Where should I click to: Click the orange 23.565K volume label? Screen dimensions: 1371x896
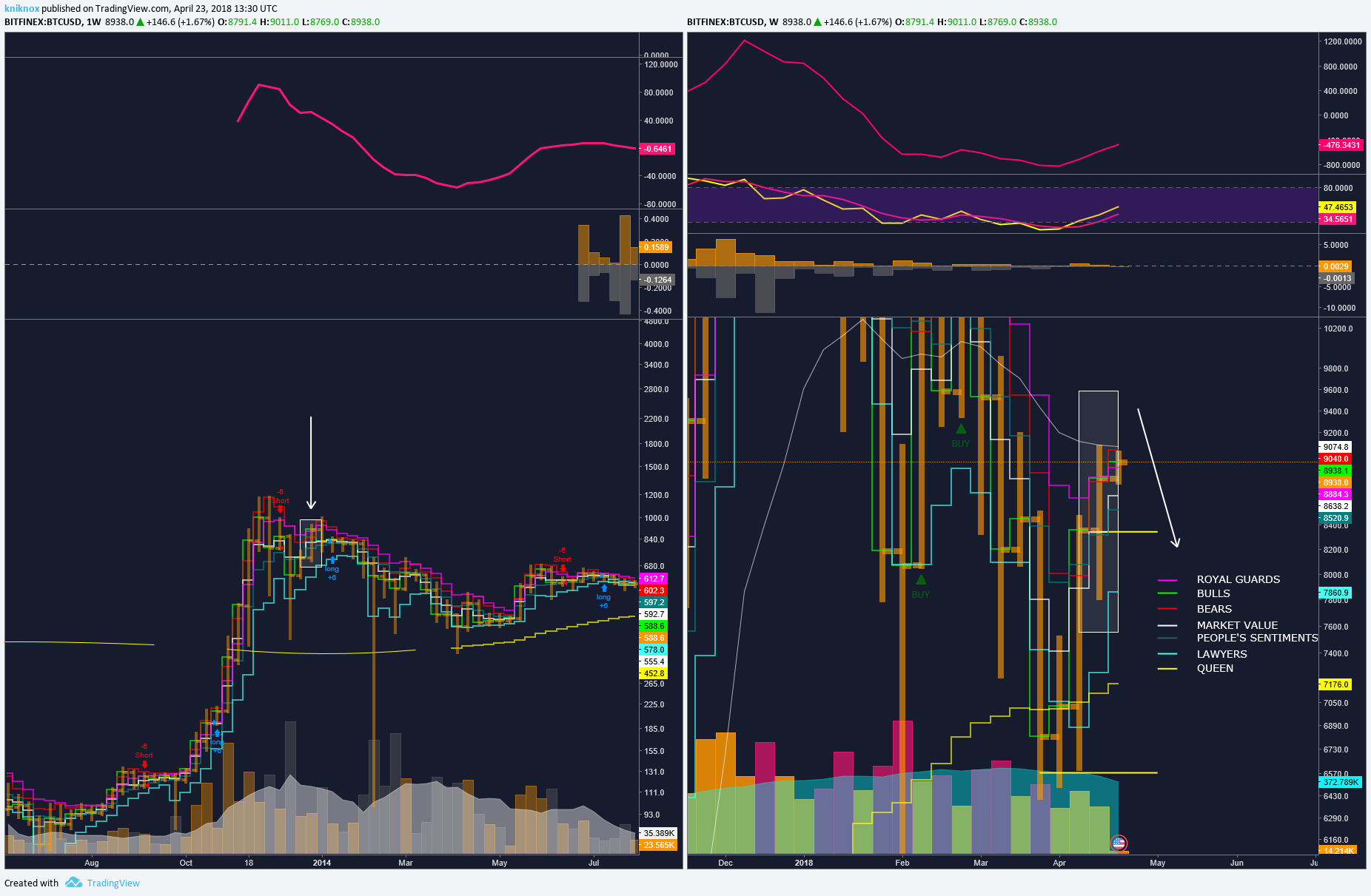tap(658, 845)
